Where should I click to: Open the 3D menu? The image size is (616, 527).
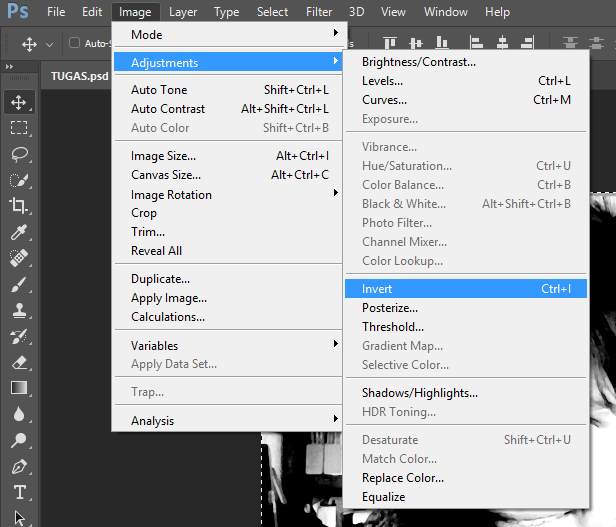(357, 12)
